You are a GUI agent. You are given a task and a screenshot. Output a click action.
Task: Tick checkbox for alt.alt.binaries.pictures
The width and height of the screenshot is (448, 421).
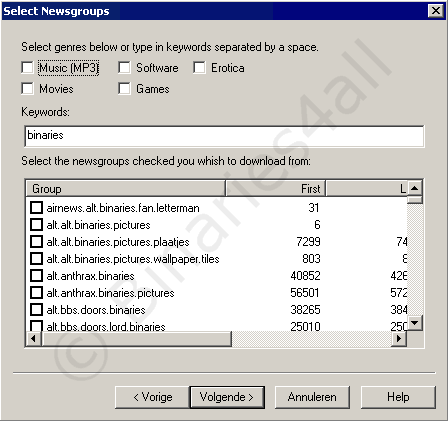click(36, 225)
